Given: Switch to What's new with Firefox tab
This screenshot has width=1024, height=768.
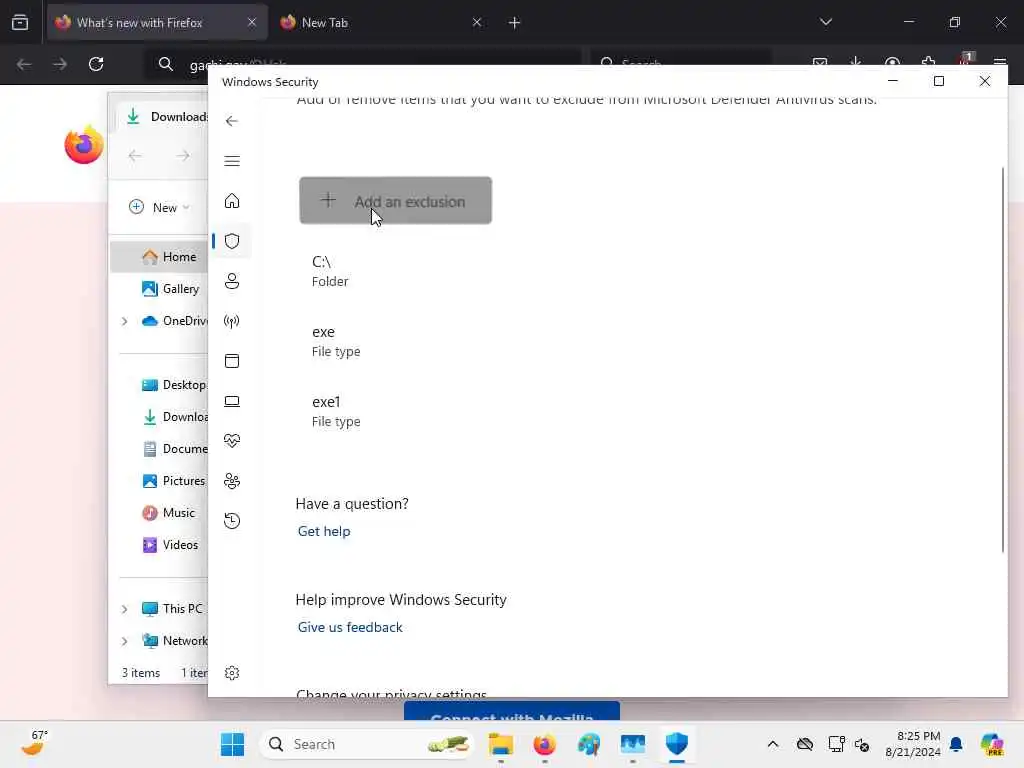Looking at the screenshot, I should click(x=157, y=23).
